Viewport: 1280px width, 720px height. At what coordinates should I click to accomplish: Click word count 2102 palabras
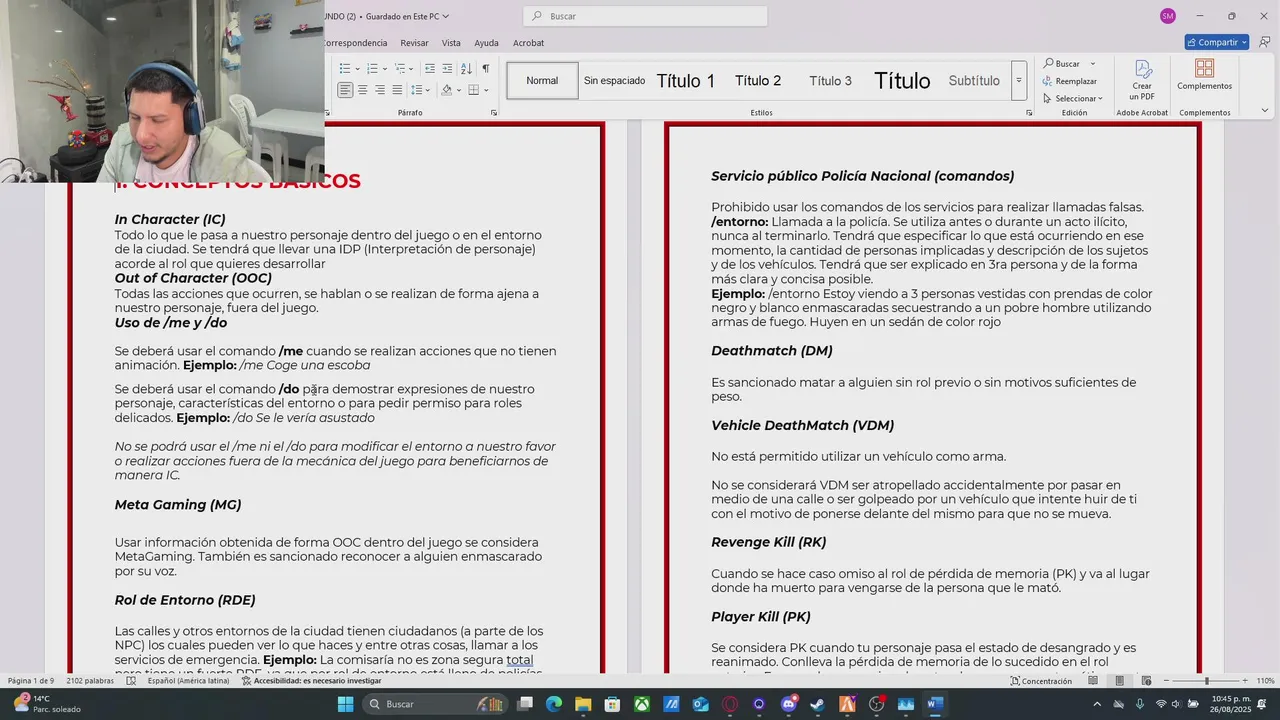91,681
